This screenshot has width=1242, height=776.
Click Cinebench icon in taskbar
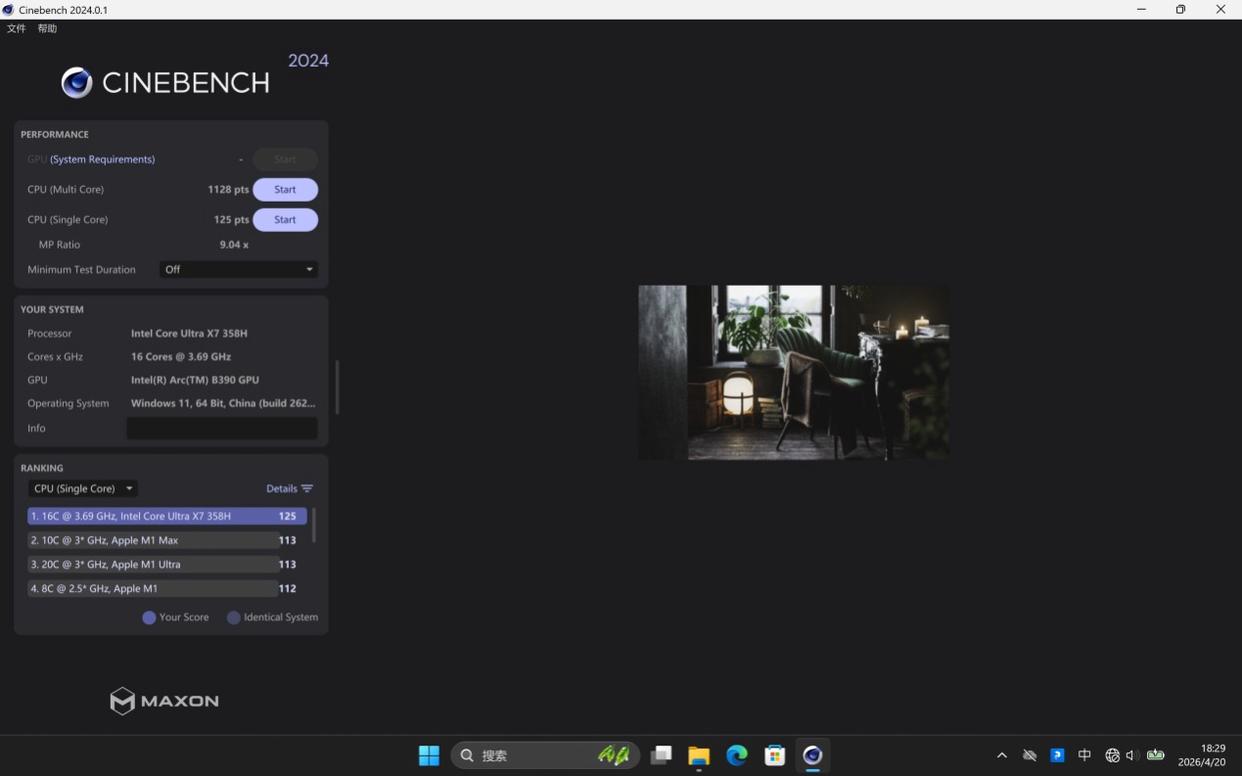point(813,755)
